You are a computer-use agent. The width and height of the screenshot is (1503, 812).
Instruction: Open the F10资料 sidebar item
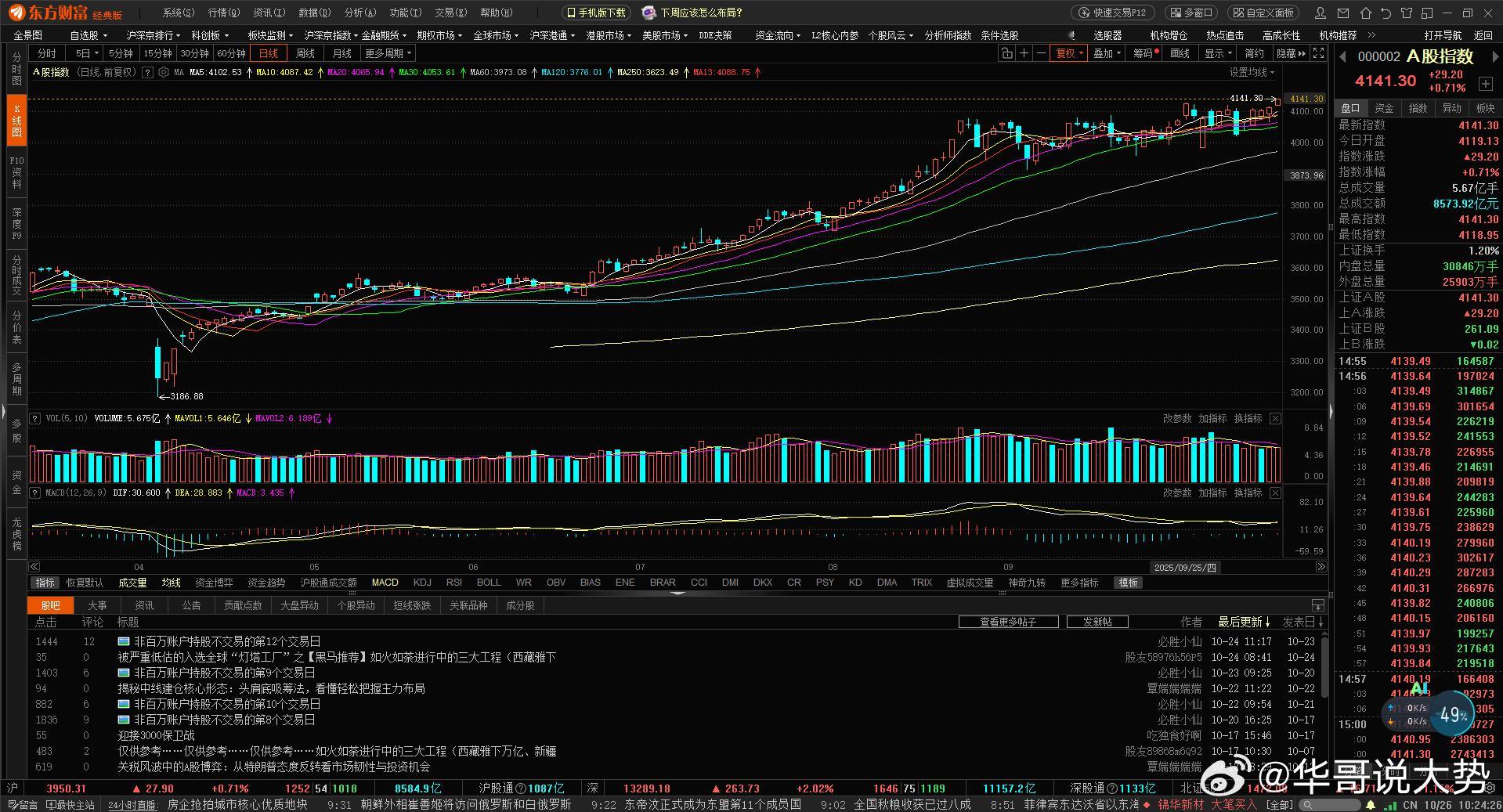coord(16,172)
